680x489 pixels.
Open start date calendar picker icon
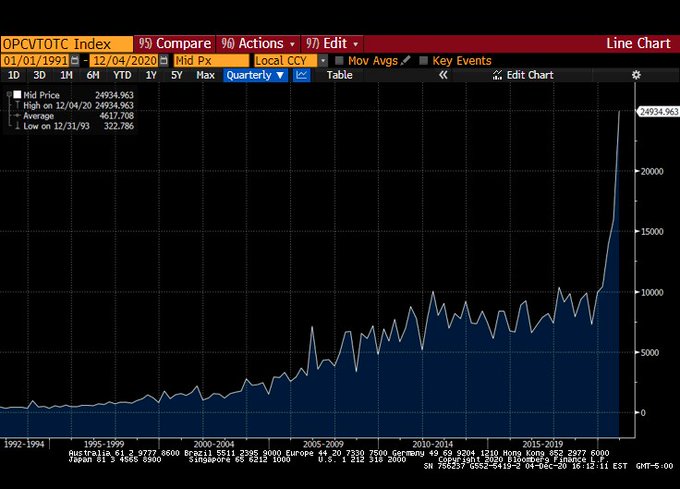pos(75,60)
